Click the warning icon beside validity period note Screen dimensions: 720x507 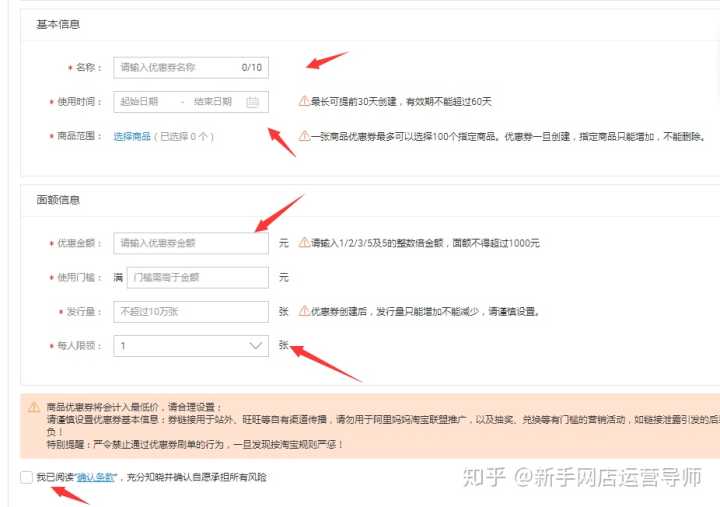[x=304, y=101]
